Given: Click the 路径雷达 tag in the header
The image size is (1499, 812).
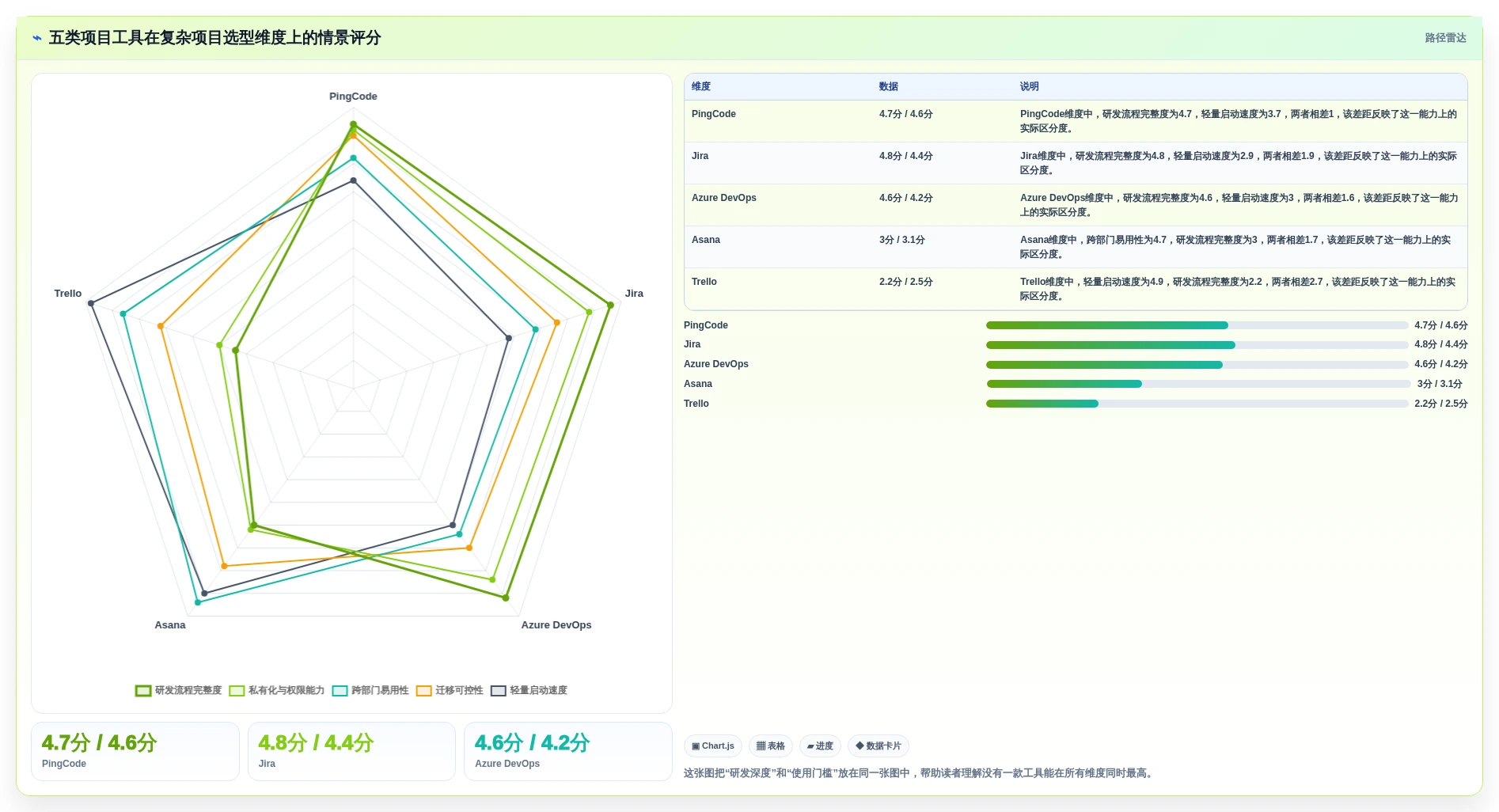Looking at the screenshot, I should pyautogui.click(x=1445, y=38).
